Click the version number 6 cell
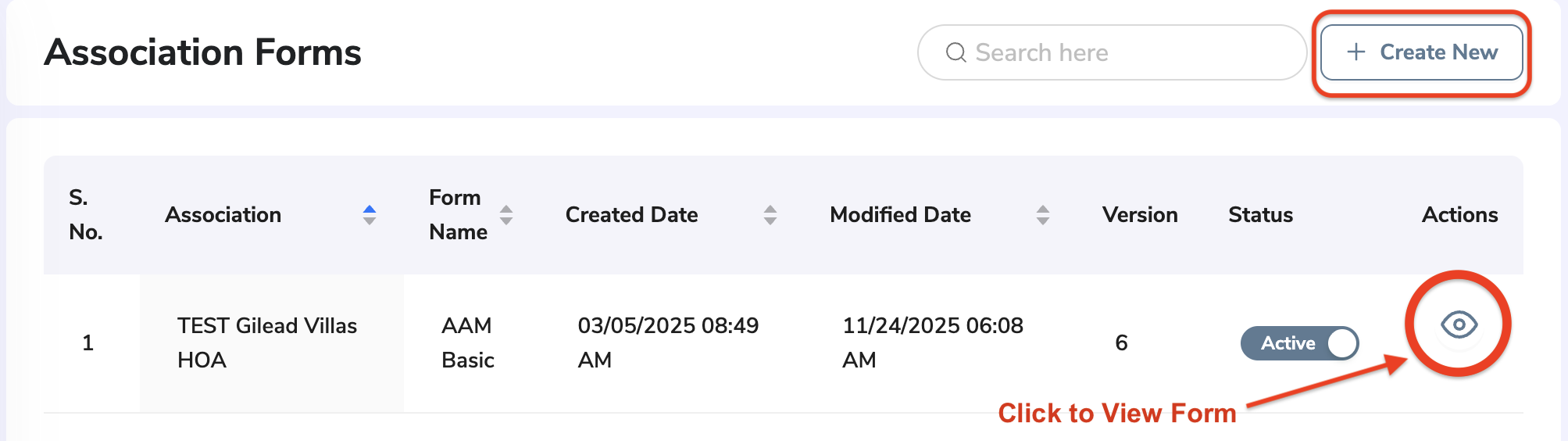 [x=1122, y=342]
